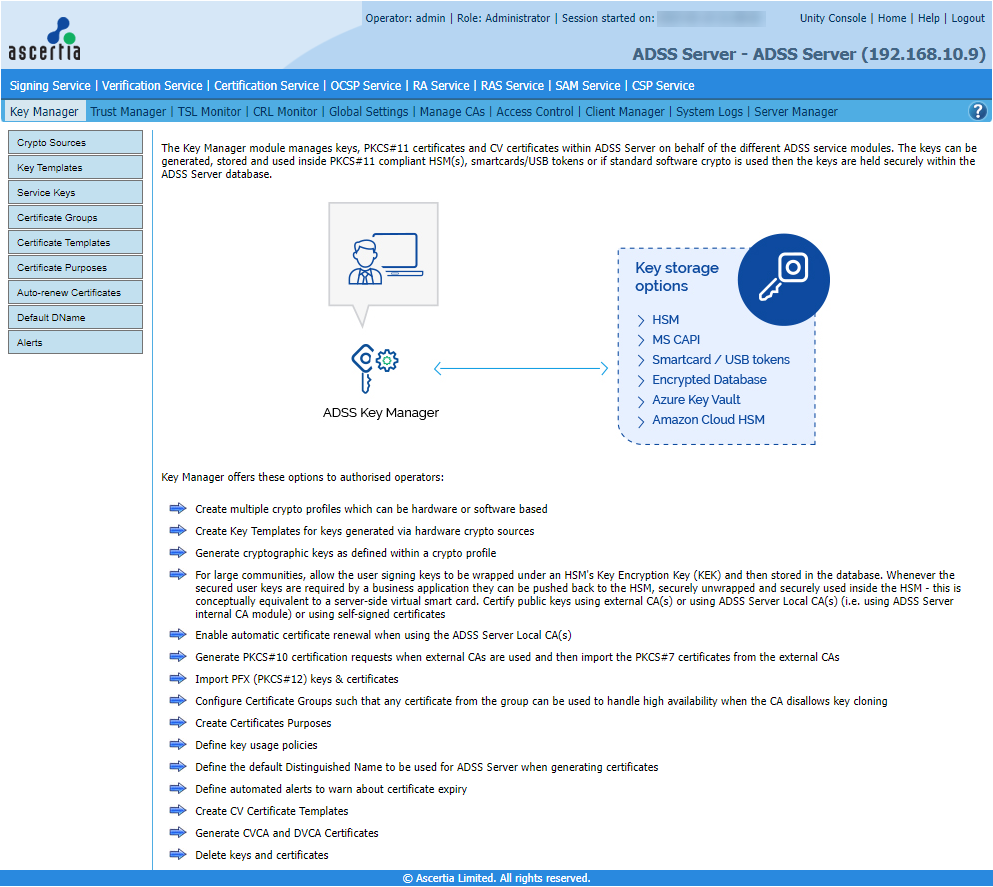
Task: Open Auto-renew Certificates sidebar button
Action: click(75, 293)
